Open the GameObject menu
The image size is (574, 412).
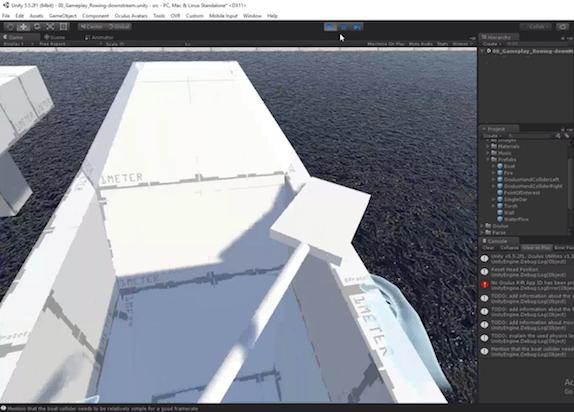tap(63, 16)
